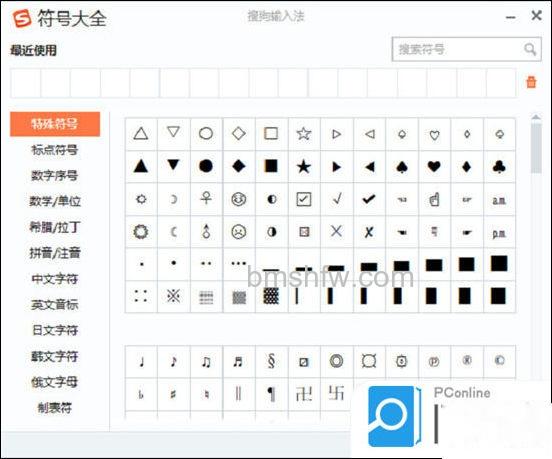552x459 pixels.
Task: Open the 制表符 category
Action: 55,408
